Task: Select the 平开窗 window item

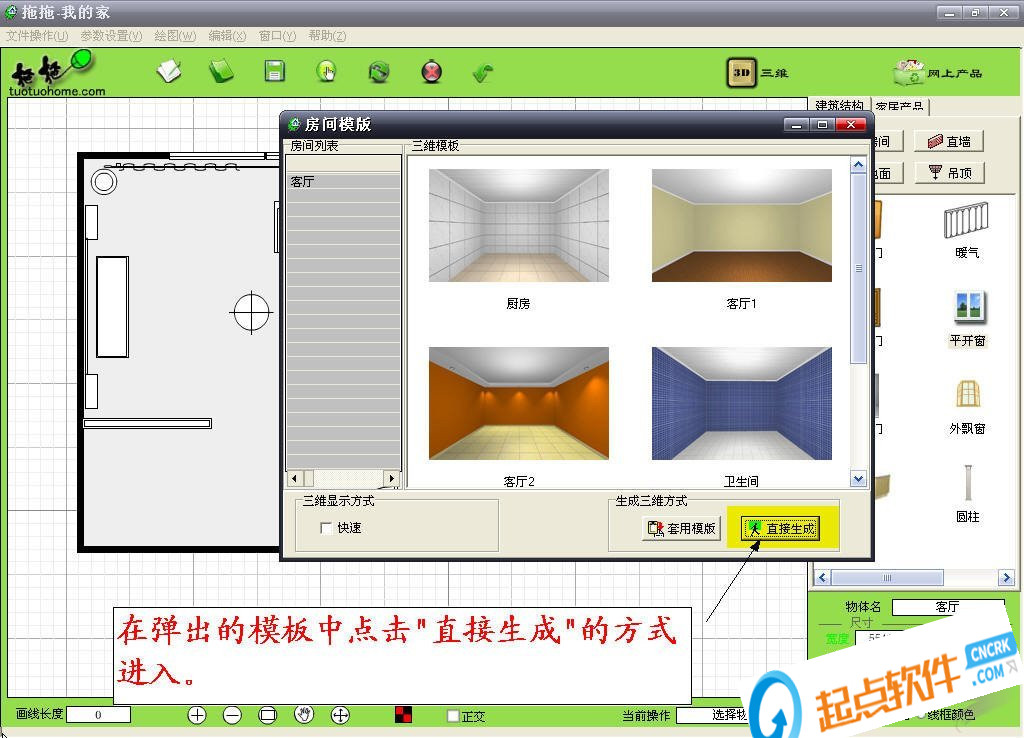Action: (967, 319)
